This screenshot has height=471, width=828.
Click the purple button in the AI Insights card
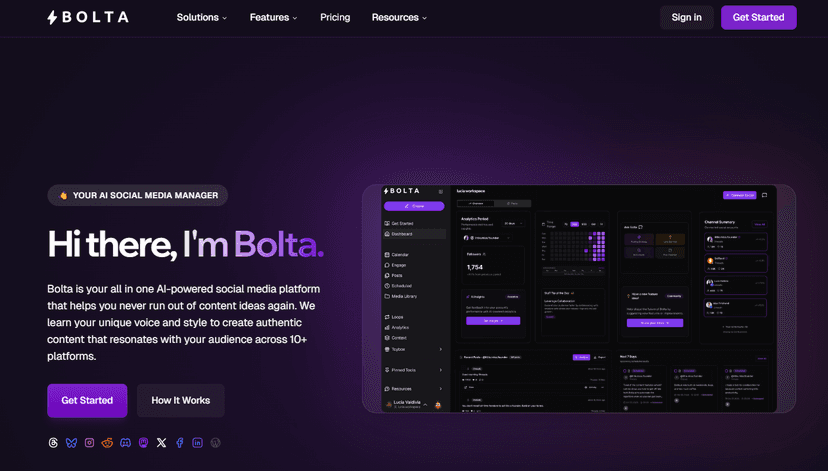(493, 321)
